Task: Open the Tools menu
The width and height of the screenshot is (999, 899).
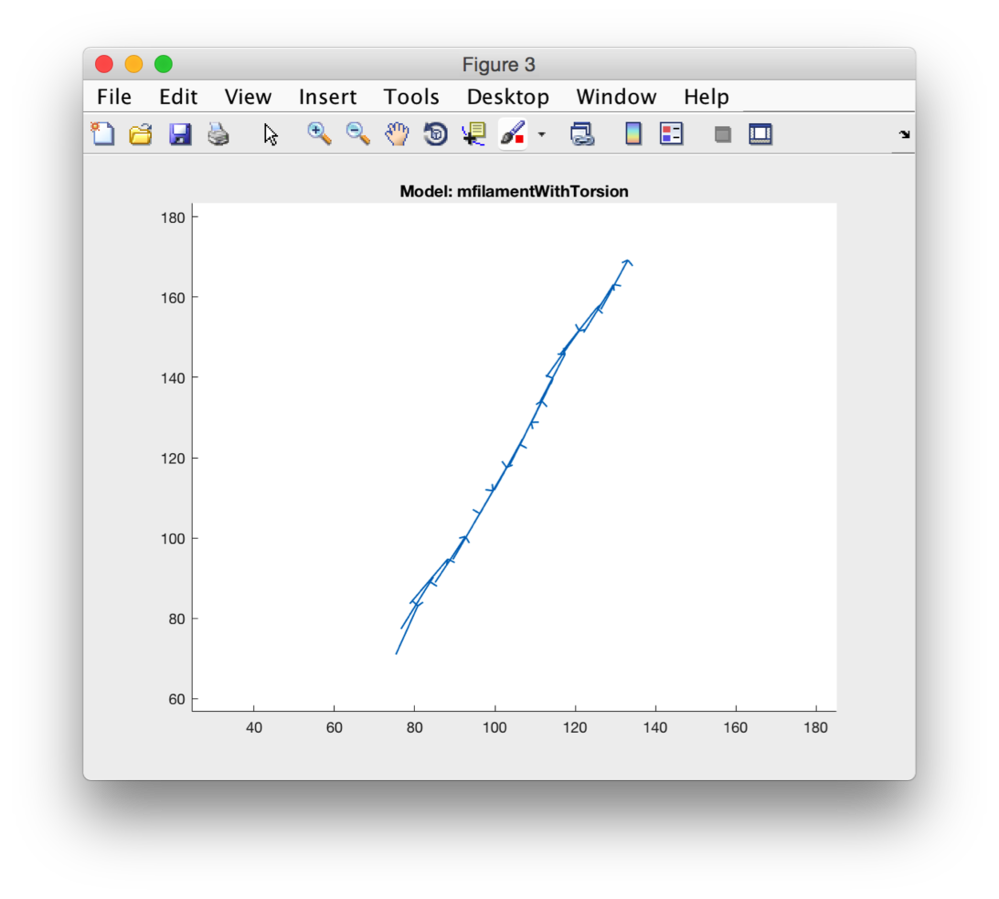Action: [411, 97]
